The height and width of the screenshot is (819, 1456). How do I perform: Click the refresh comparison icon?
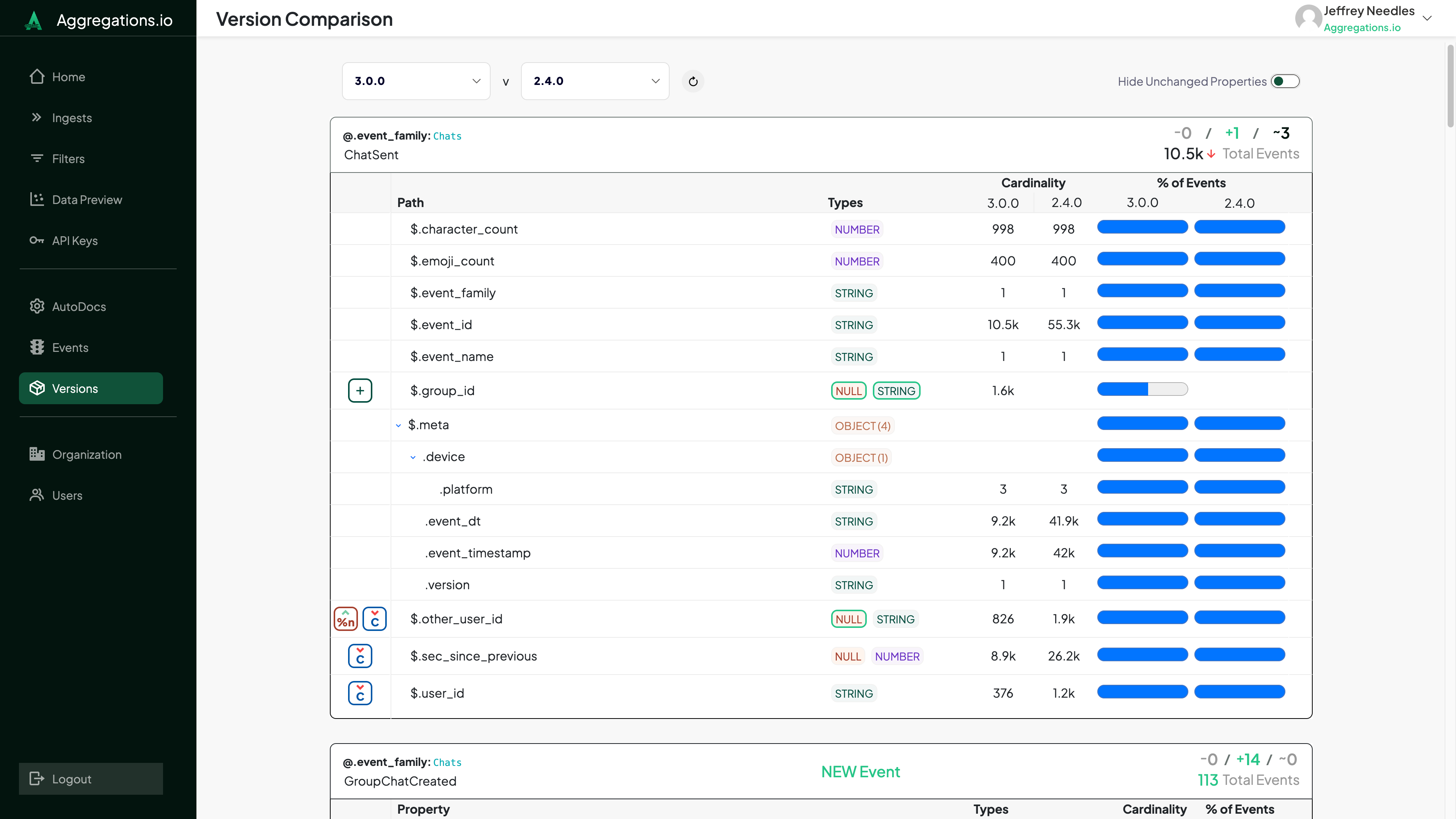(x=693, y=82)
